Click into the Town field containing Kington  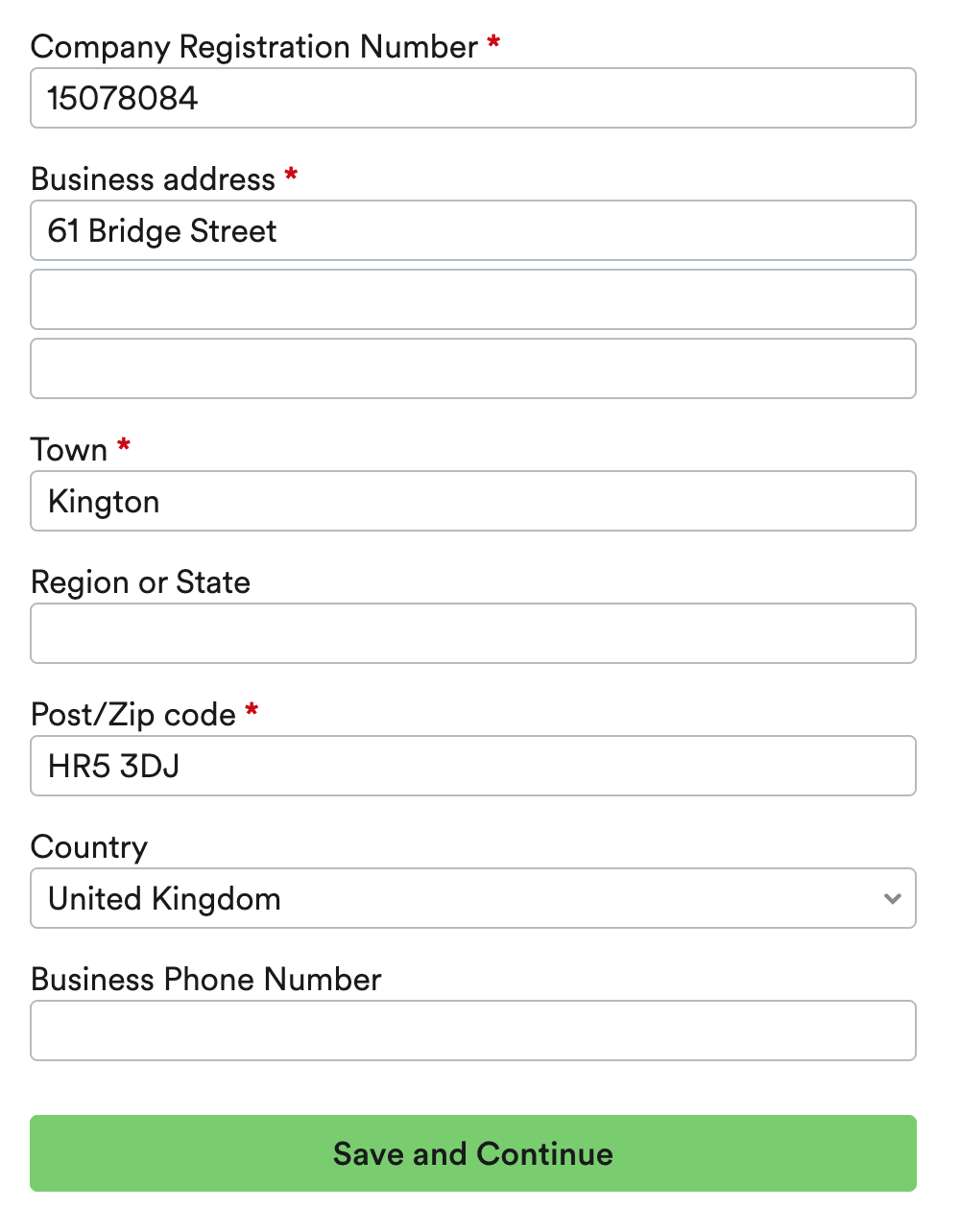point(472,501)
